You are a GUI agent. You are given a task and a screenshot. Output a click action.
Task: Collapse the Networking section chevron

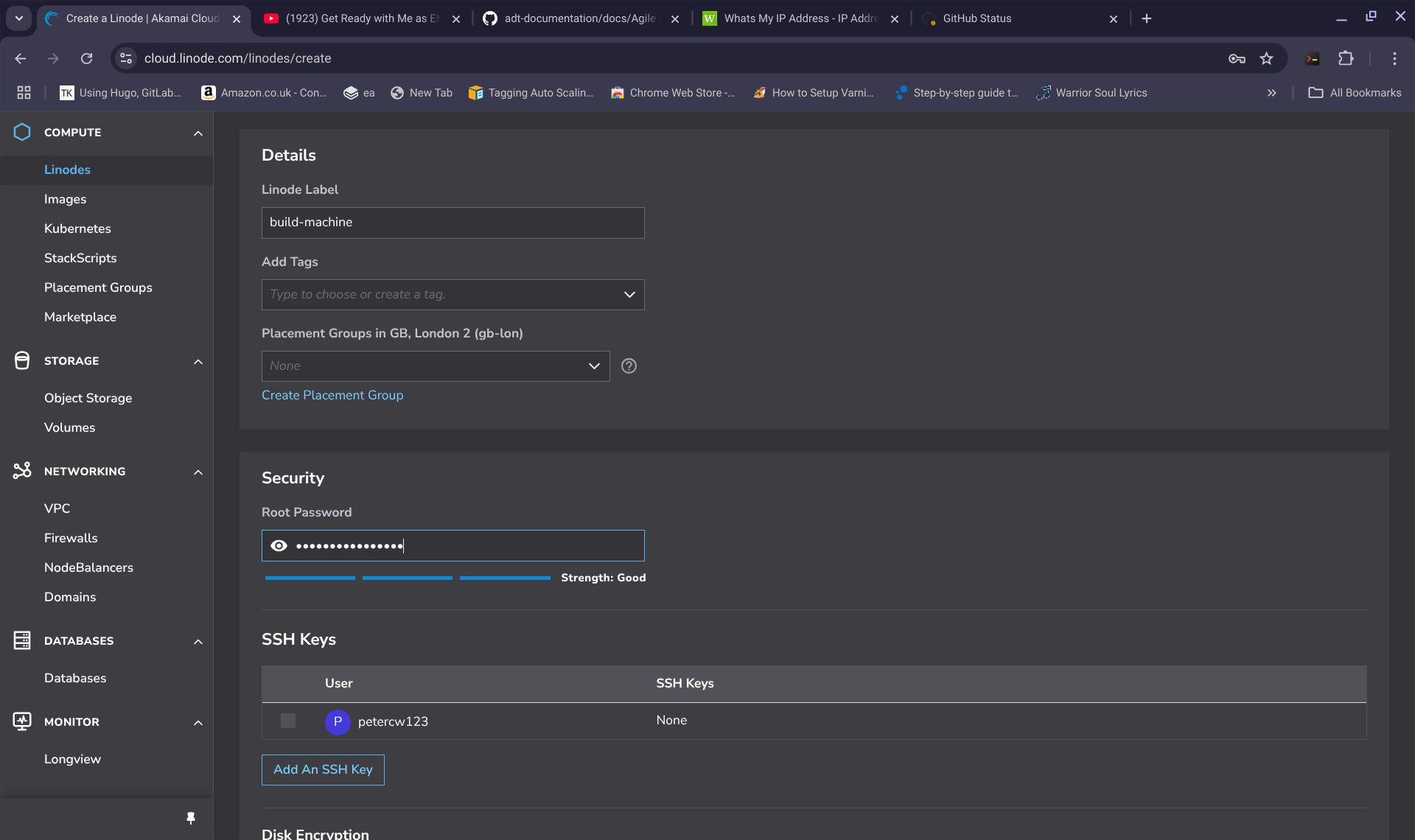point(198,472)
